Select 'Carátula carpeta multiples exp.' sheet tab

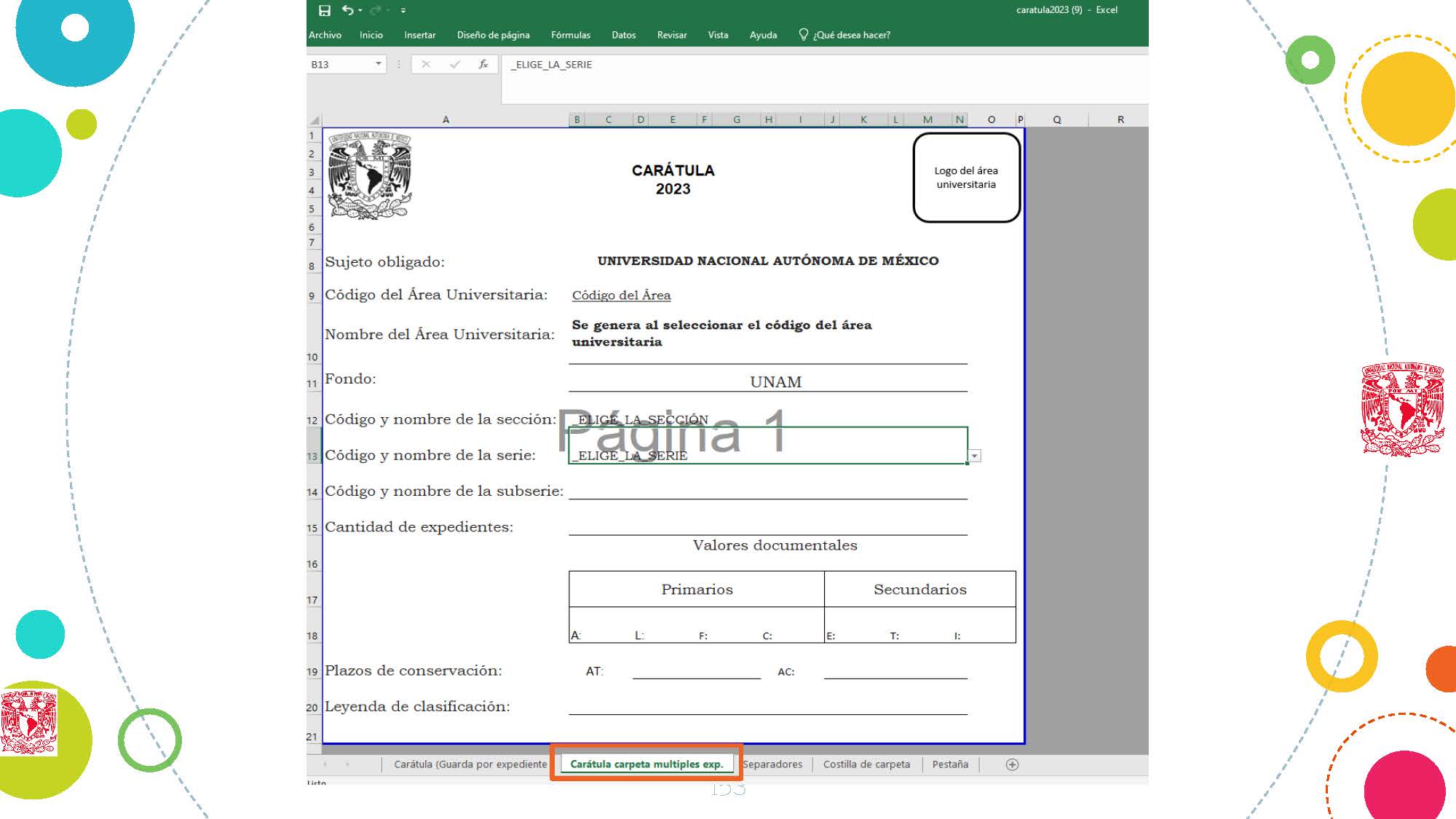(x=646, y=764)
